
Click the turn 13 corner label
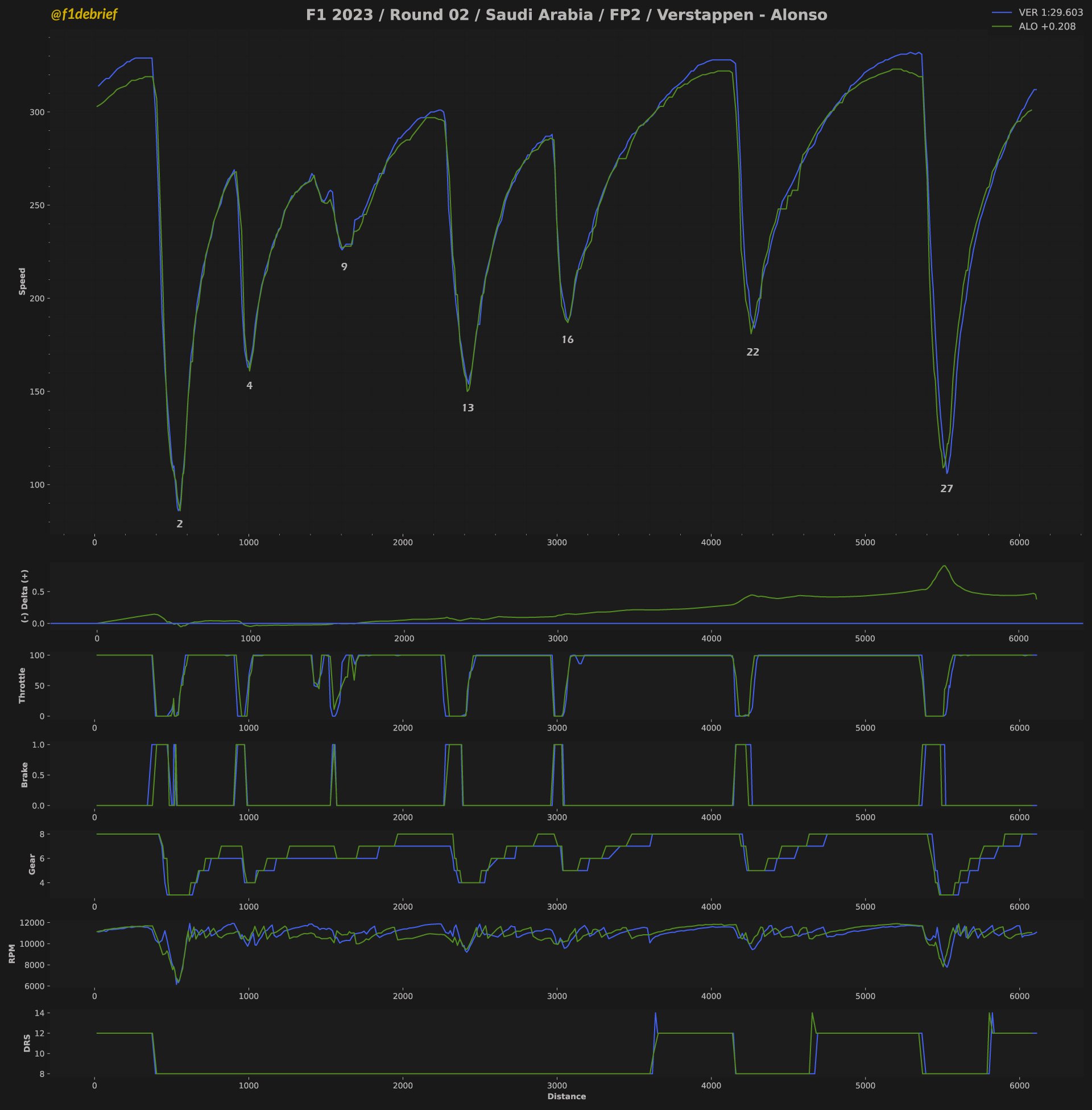(468, 408)
